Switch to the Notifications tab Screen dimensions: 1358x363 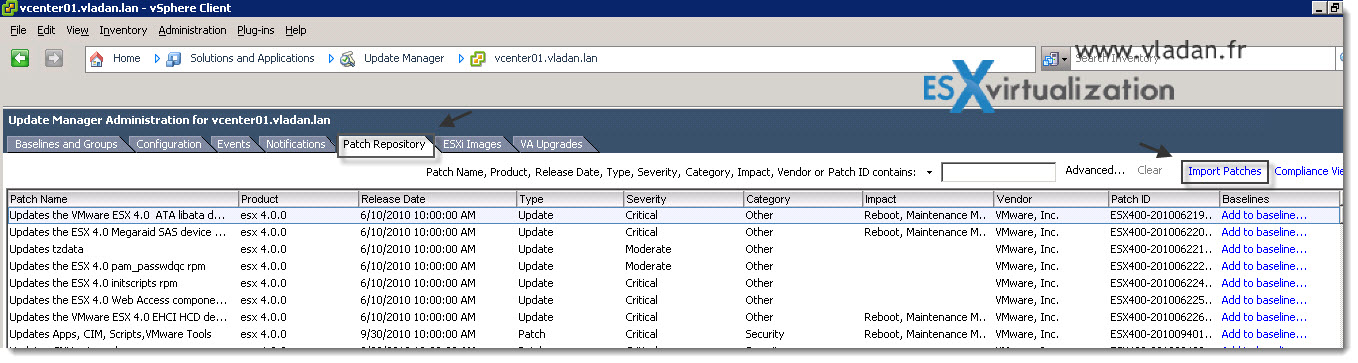click(x=296, y=144)
